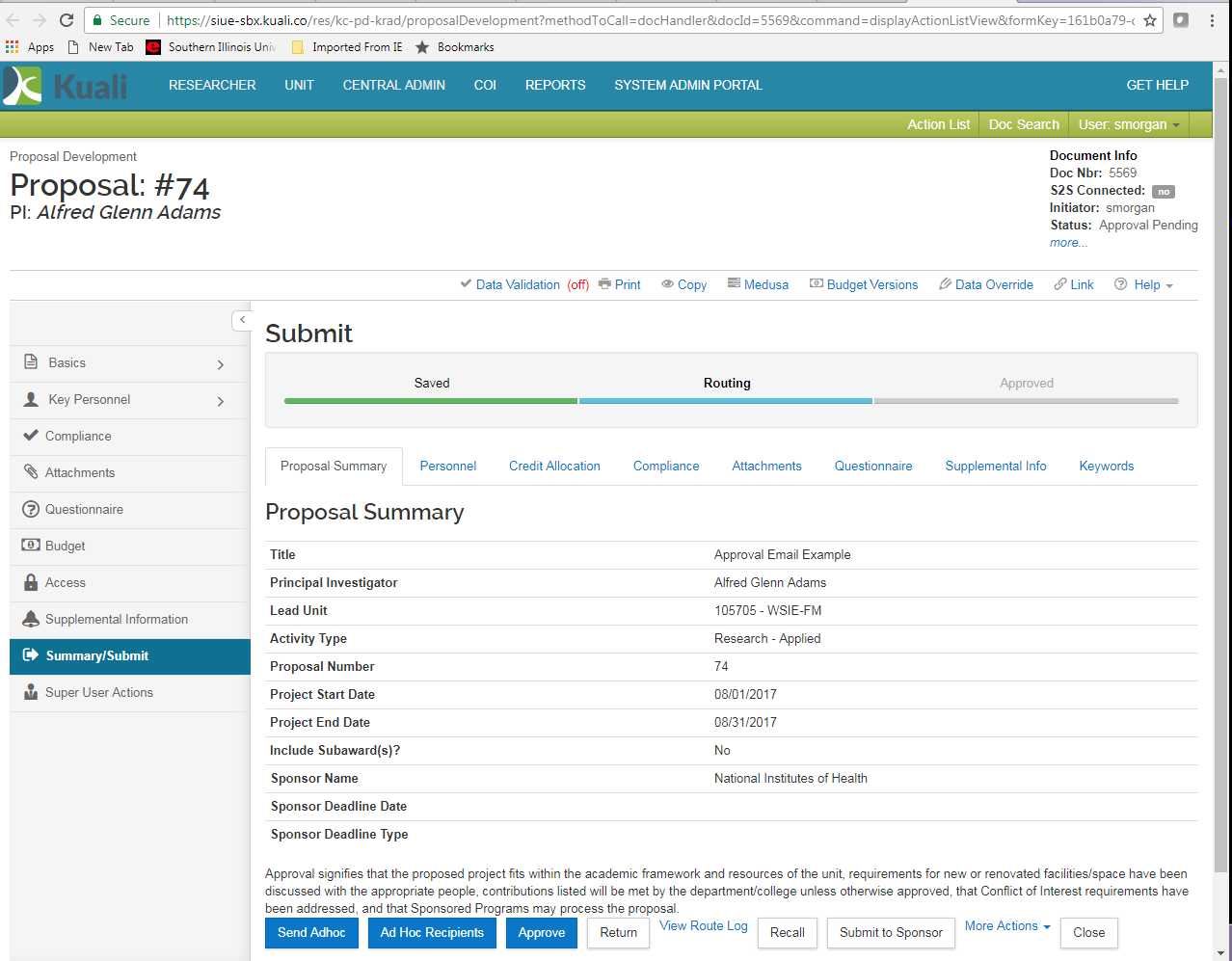Image resolution: width=1232 pixels, height=961 pixels.
Task: Reload the page in browser
Action: tap(67, 20)
